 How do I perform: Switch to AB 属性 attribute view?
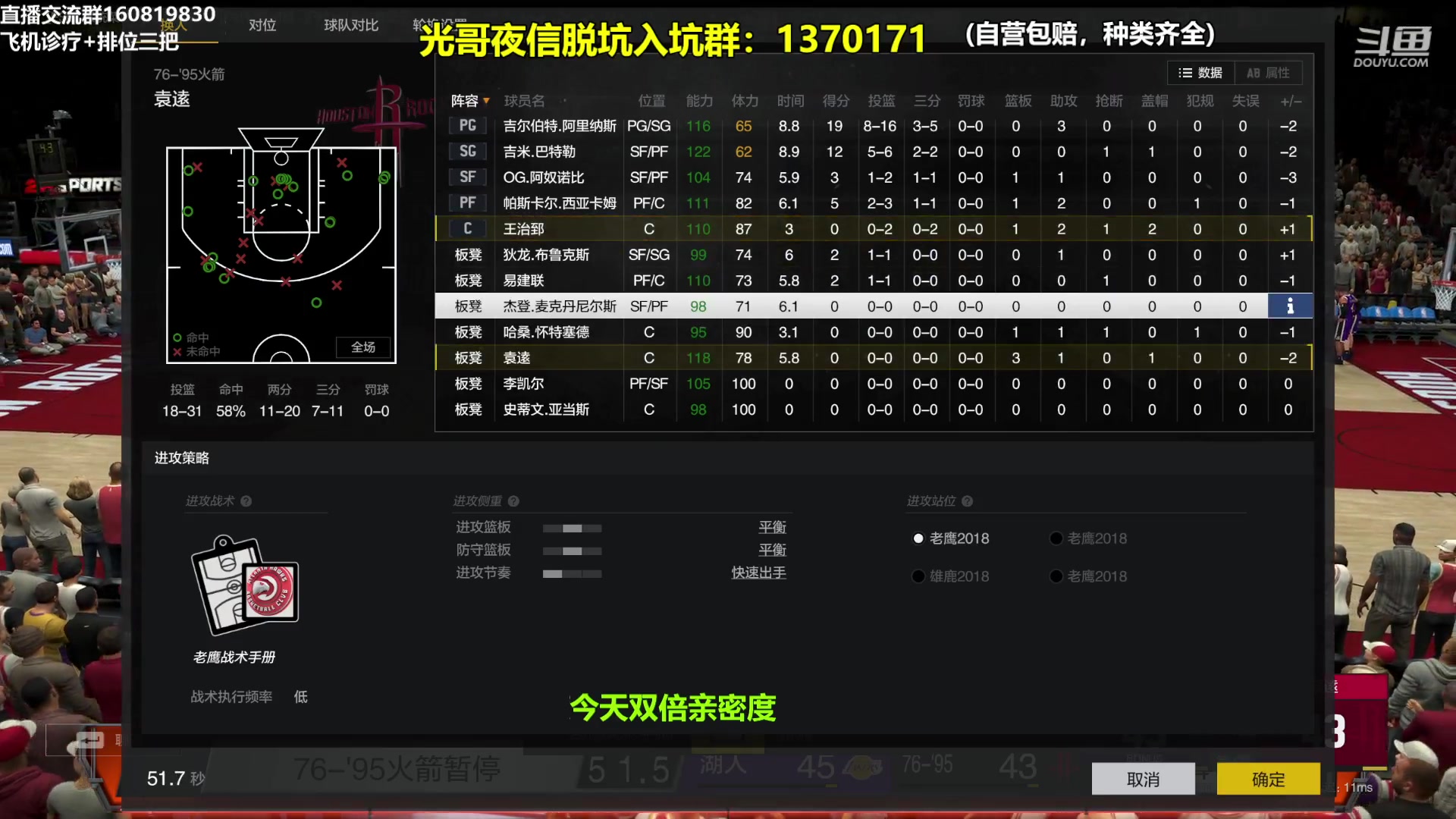[x=1269, y=72]
